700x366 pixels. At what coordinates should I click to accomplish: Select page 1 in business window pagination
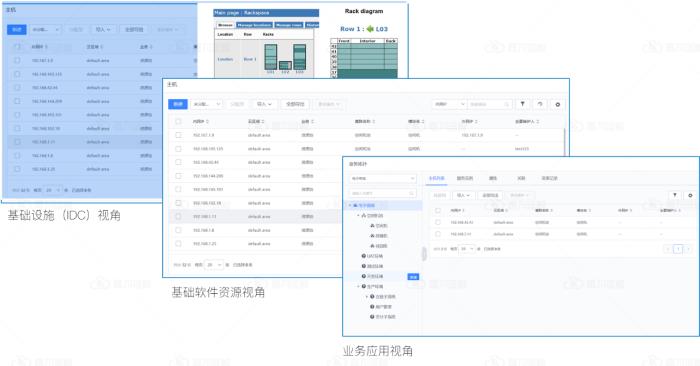(x=678, y=249)
